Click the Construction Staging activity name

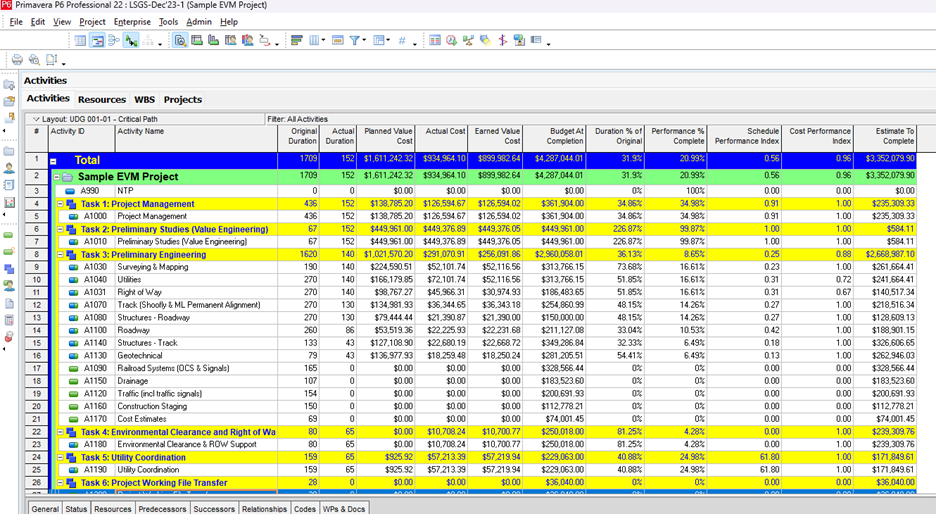pos(152,407)
